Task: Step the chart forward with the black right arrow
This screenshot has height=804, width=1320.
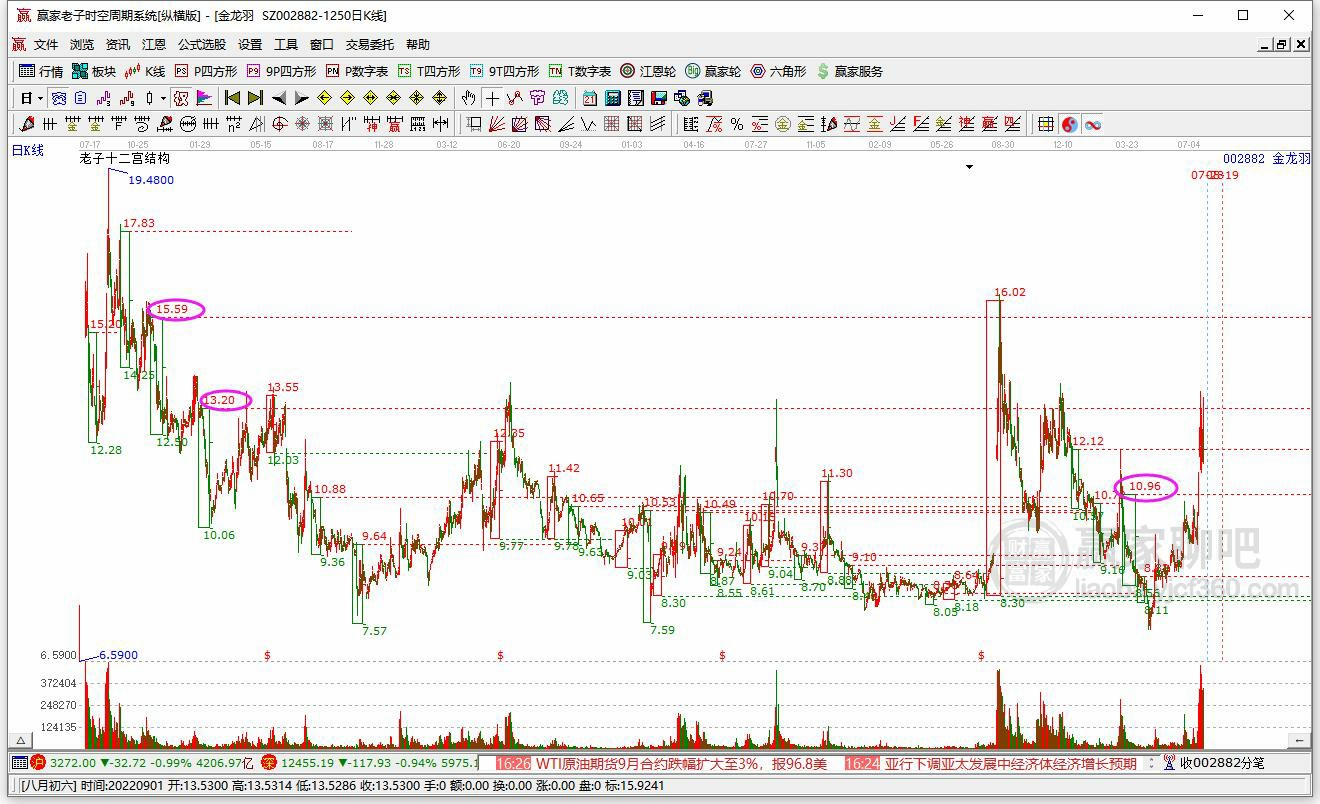Action: point(302,98)
